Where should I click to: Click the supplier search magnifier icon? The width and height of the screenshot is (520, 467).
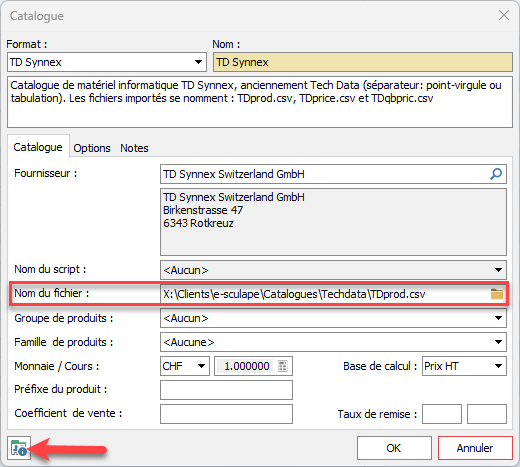click(x=496, y=174)
